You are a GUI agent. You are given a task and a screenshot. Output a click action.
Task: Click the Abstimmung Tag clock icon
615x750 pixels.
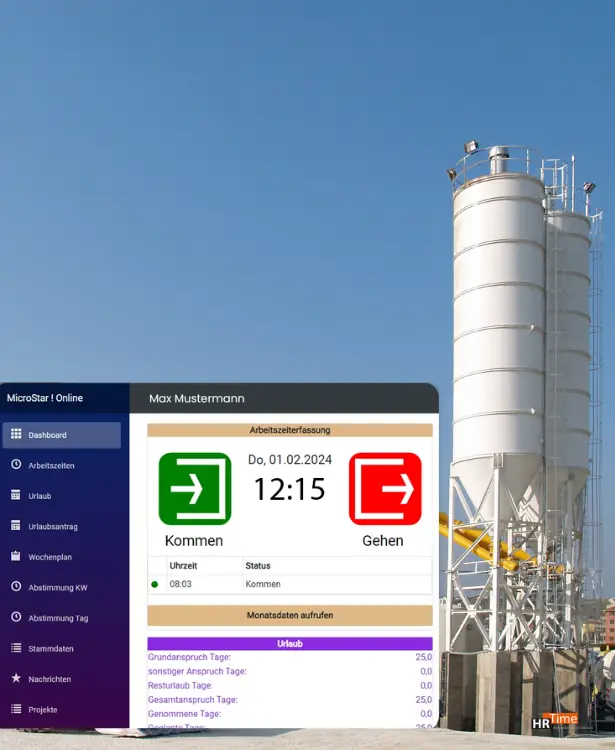tap(16, 617)
